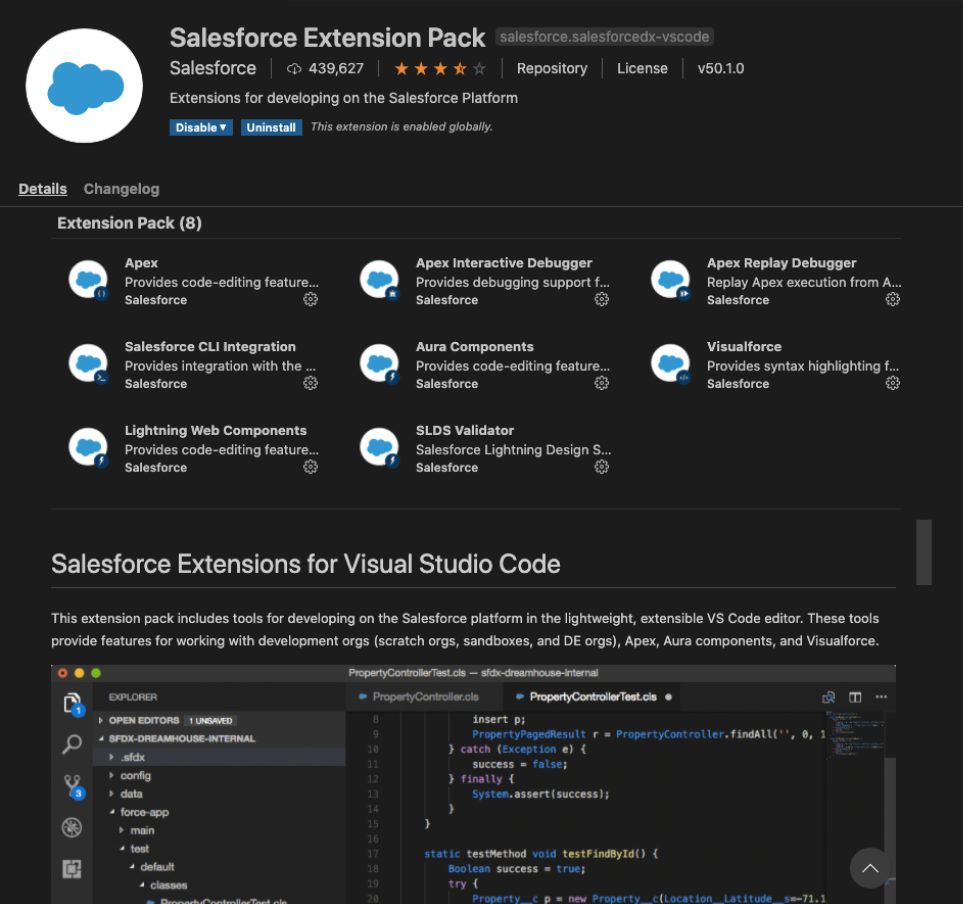Click the Apex Interactive Debugger cloud icon

click(x=380, y=280)
